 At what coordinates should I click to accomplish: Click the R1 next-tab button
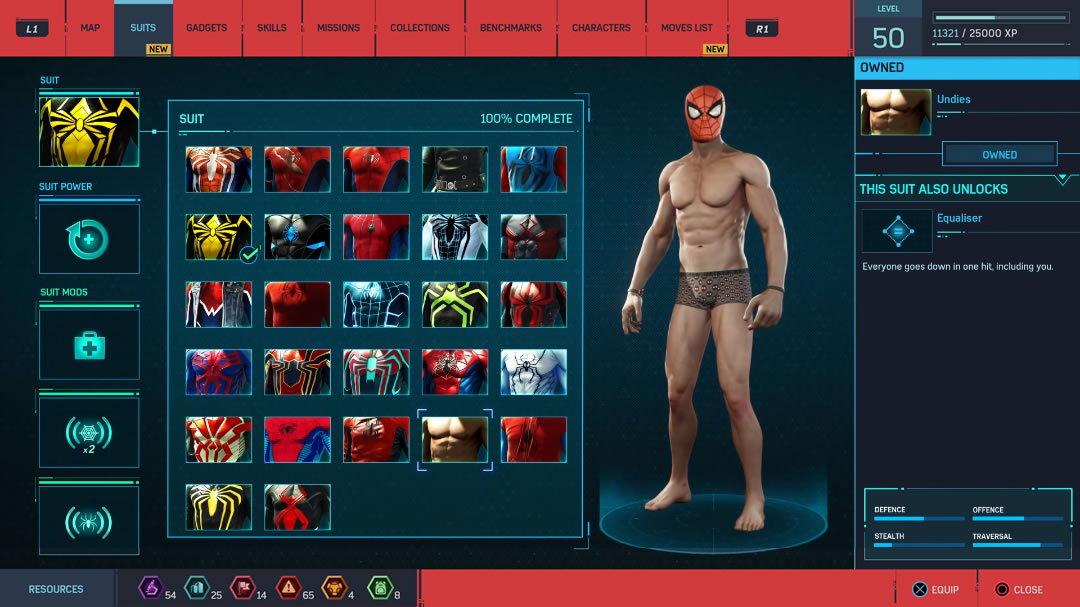coord(762,29)
